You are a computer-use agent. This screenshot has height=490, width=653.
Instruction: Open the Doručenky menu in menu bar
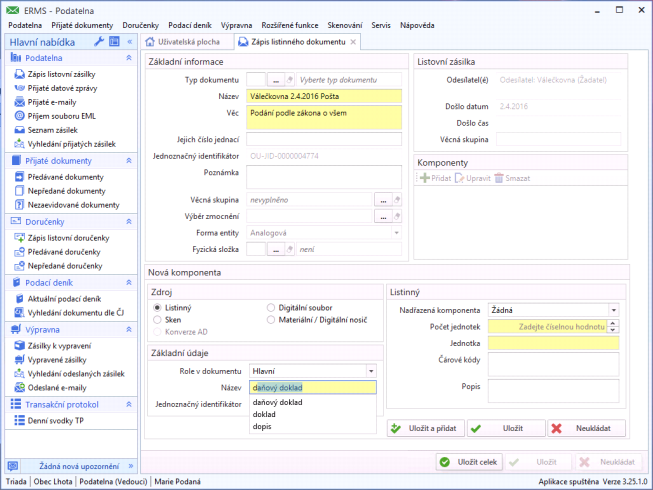pos(140,25)
